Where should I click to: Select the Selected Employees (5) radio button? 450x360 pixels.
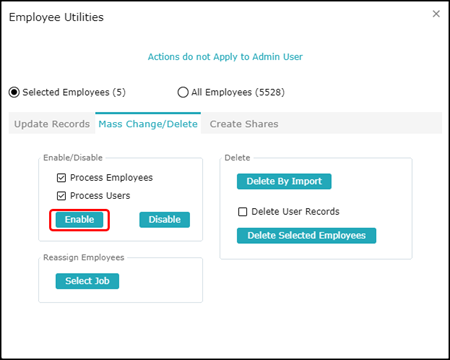click(x=14, y=92)
